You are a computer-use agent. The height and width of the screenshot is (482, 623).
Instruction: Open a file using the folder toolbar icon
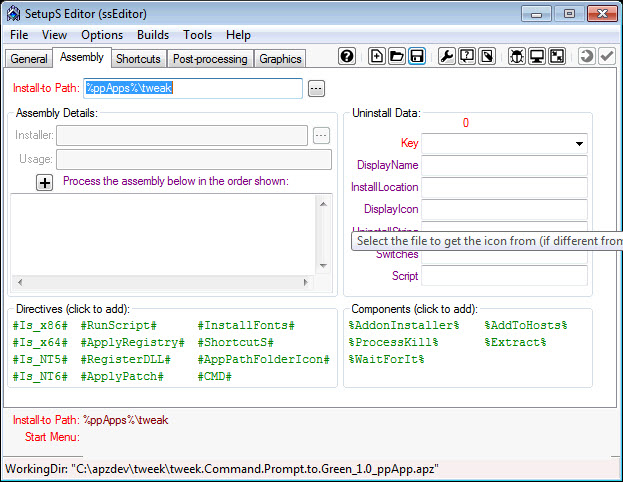pyautogui.click(x=396, y=56)
